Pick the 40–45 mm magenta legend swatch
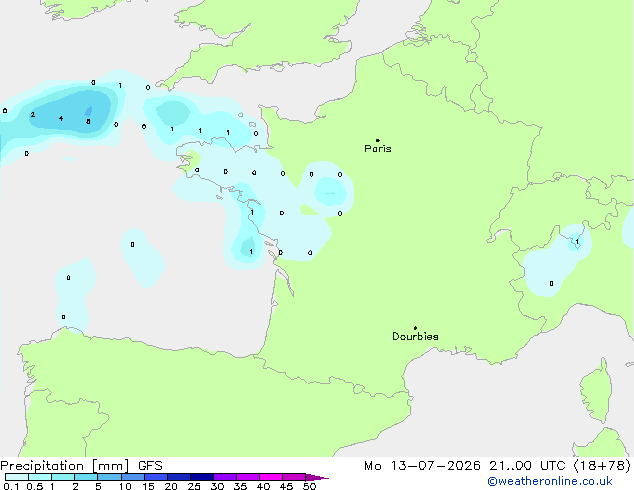Screen dimensions: 634x490 (271, 477)
